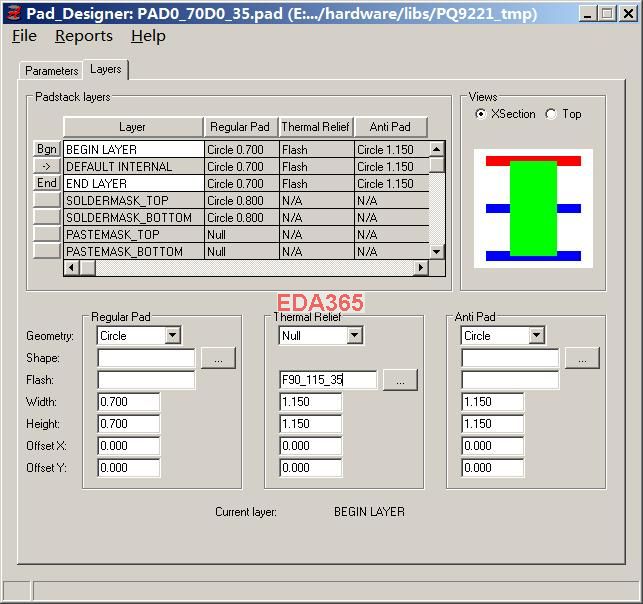Image resolution: width=643 pixels, height=604 pixels.
Task: Open the Anti Pad geometry dropdown
Action: tap(536, 335)
